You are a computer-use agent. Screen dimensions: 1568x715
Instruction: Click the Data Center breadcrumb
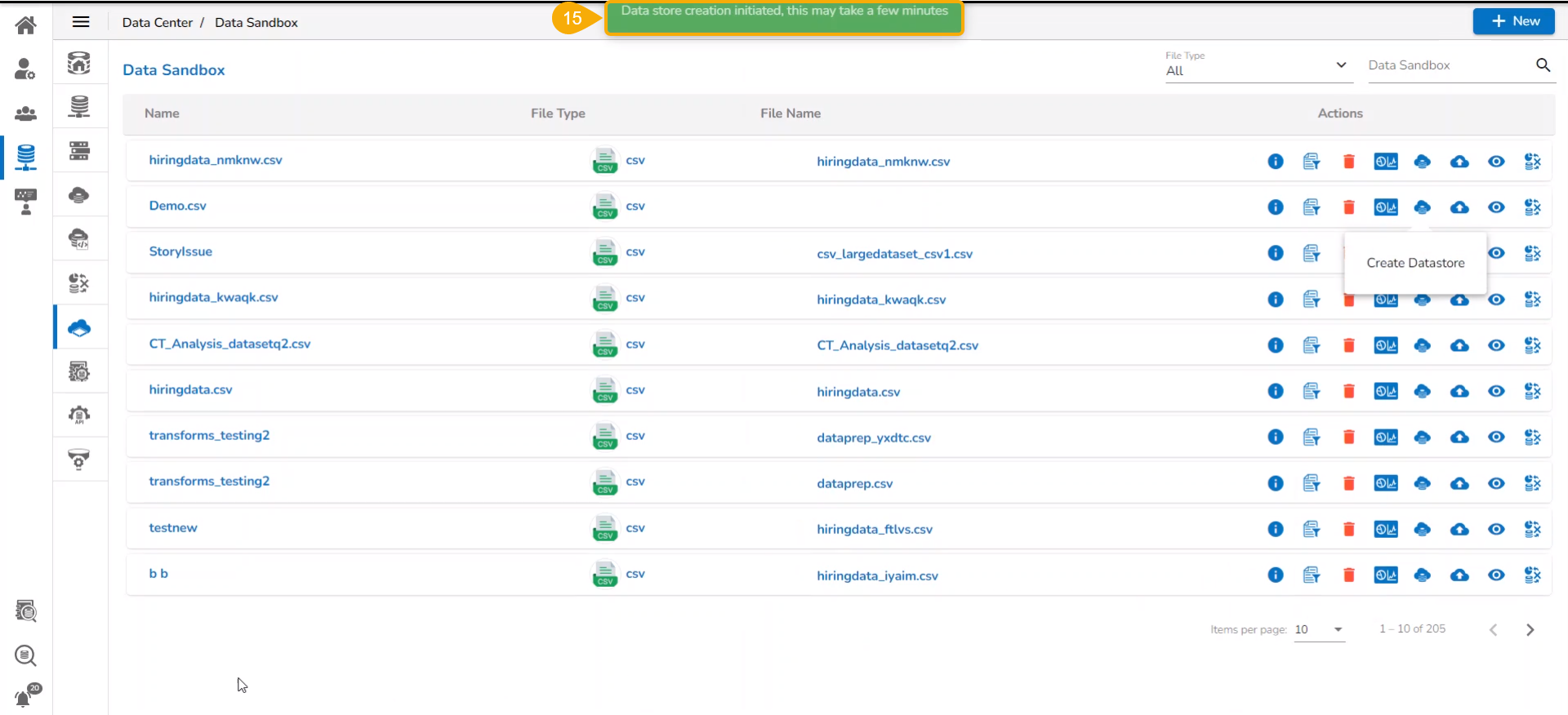(158, 23)
